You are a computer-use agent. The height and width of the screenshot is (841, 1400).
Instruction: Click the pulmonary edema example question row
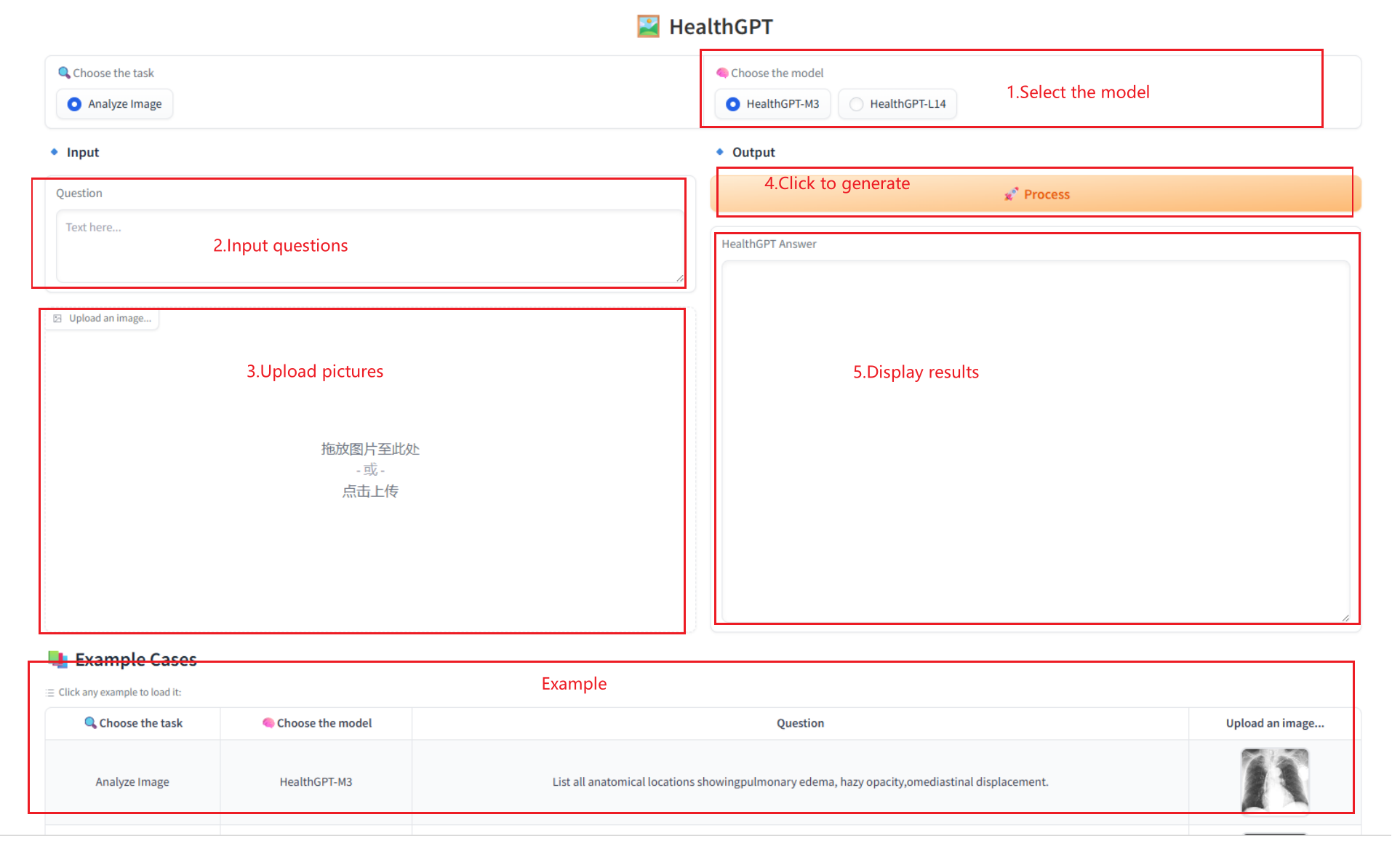coord(800,782)
